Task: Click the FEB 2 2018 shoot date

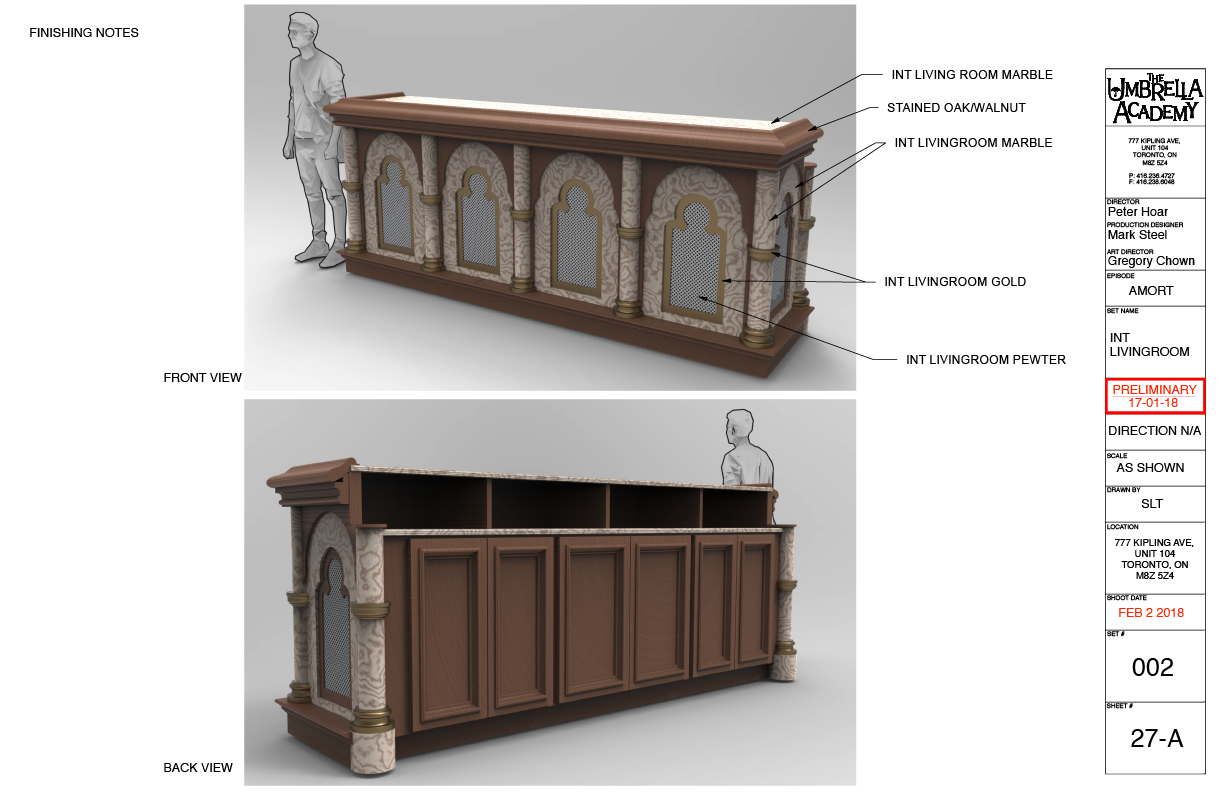Action: click(1154, 612)
